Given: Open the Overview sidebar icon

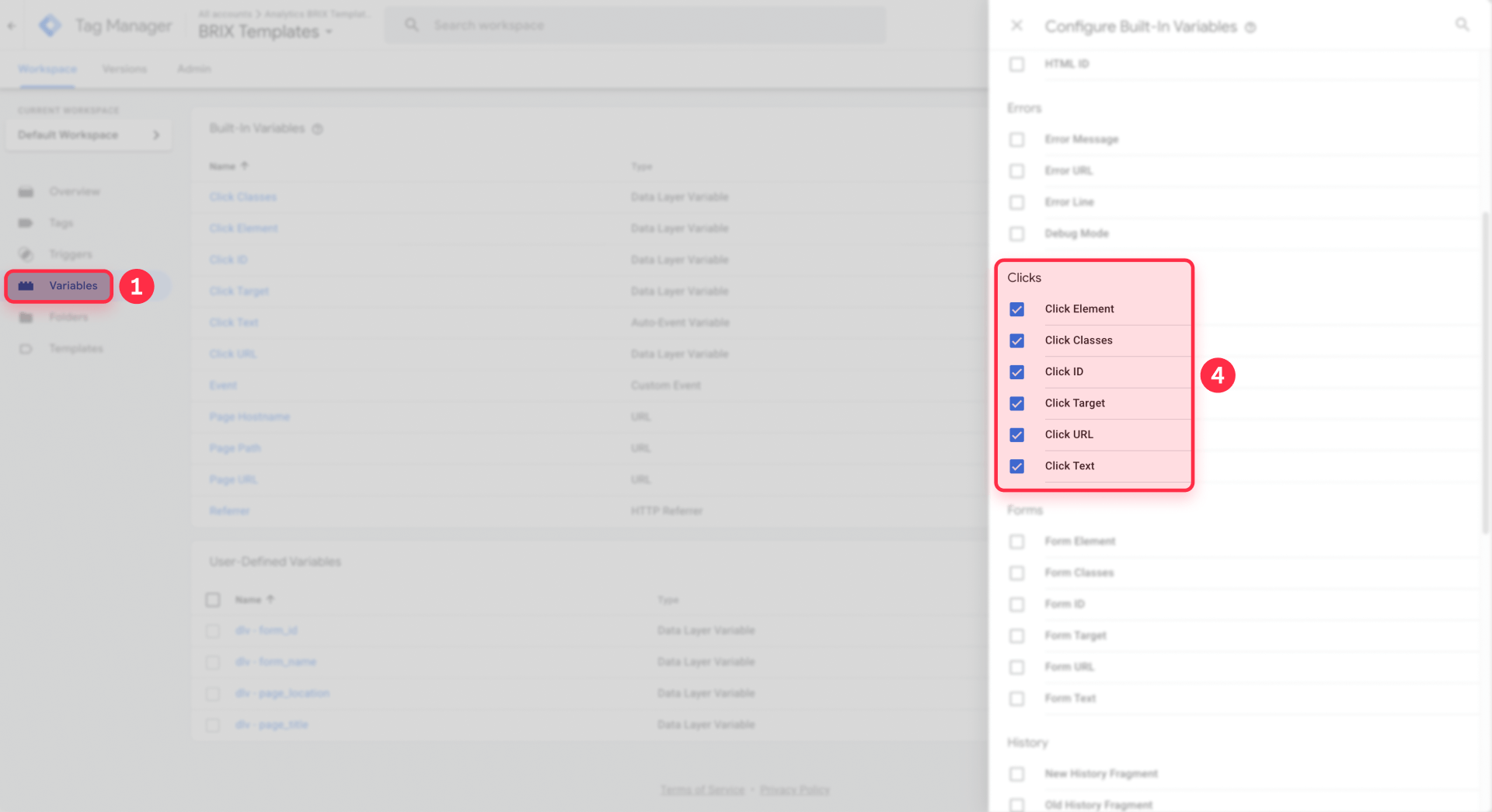Looking at the screenshot, I should pos(26,191).
